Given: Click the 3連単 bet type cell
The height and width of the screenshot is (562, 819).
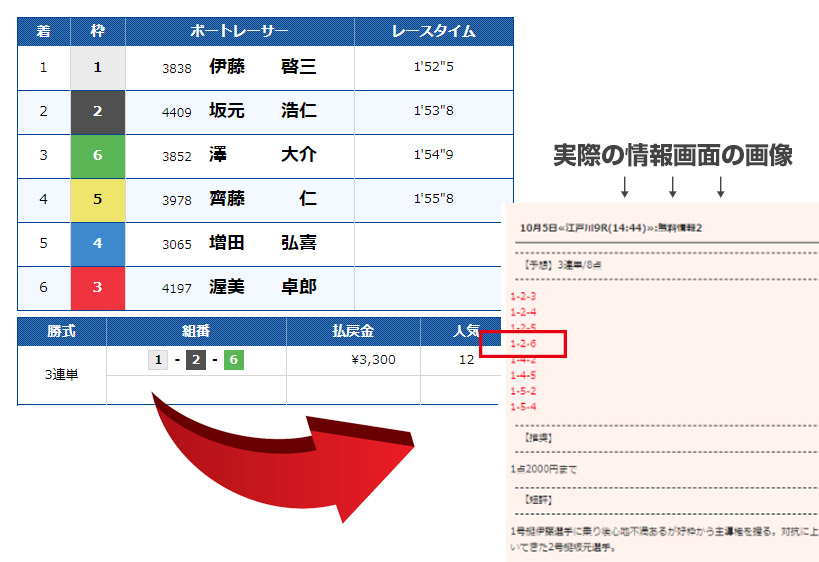Looking at the screenshot, I should [x=62, y=375].
